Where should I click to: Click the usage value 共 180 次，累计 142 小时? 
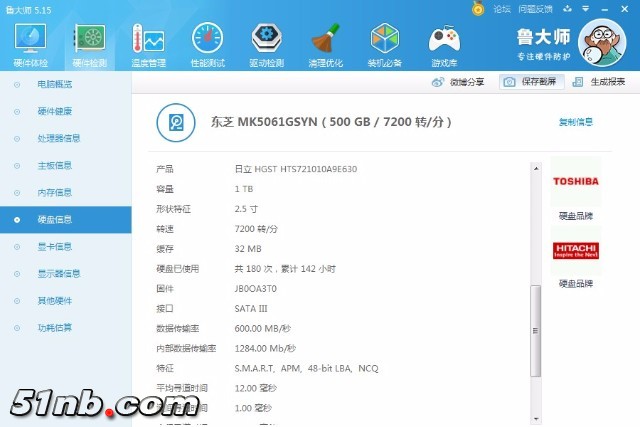[285, 269]
